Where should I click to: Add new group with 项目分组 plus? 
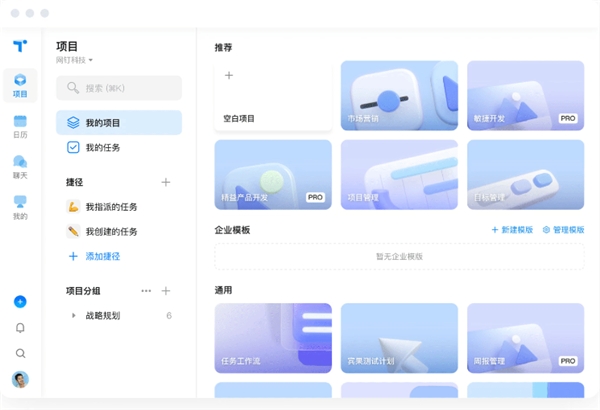click(166, 291)
